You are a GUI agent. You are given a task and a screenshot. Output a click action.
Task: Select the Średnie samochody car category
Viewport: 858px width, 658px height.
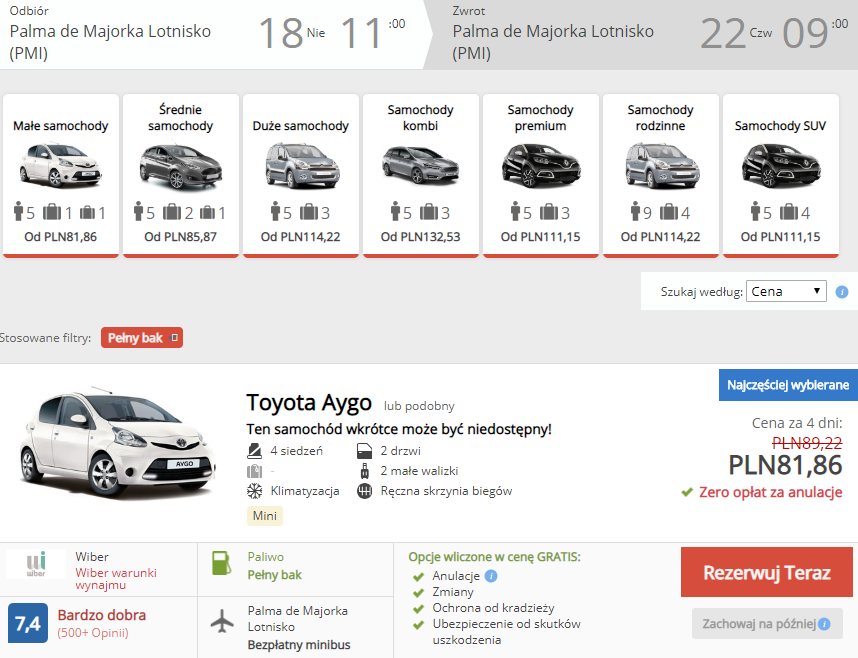181,175
